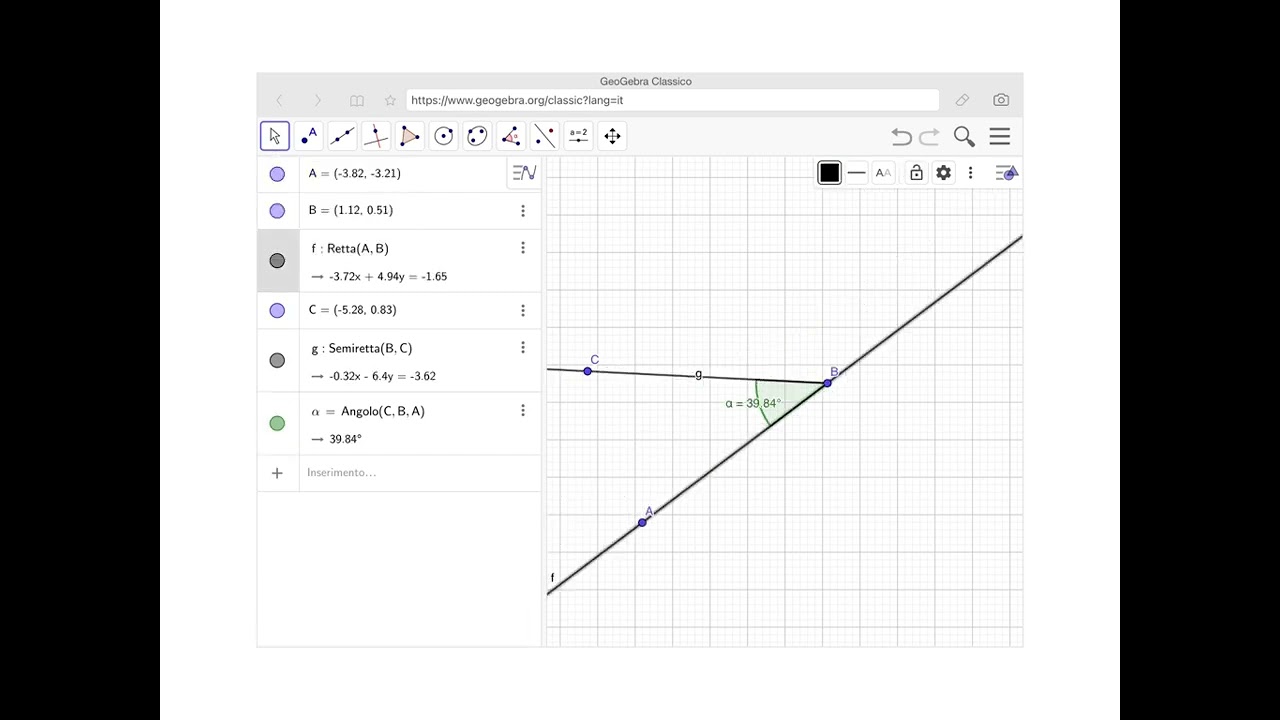Select the Ellipse conic tool
The height and width of the screenshot is (720, 1280).
[x=477, y=136]
